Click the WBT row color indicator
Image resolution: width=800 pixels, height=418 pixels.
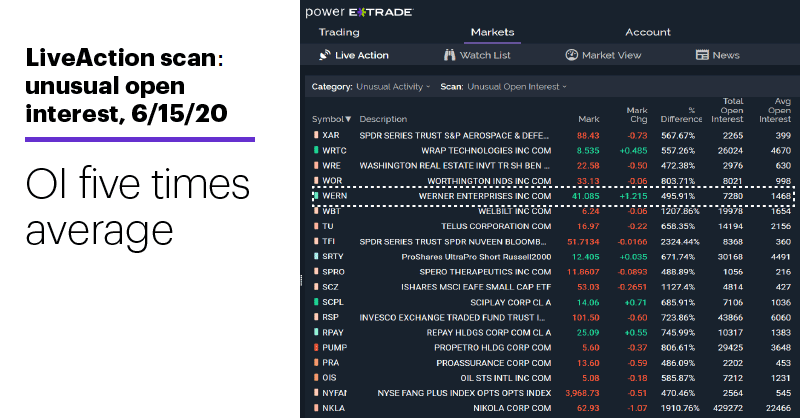[316, 211]
